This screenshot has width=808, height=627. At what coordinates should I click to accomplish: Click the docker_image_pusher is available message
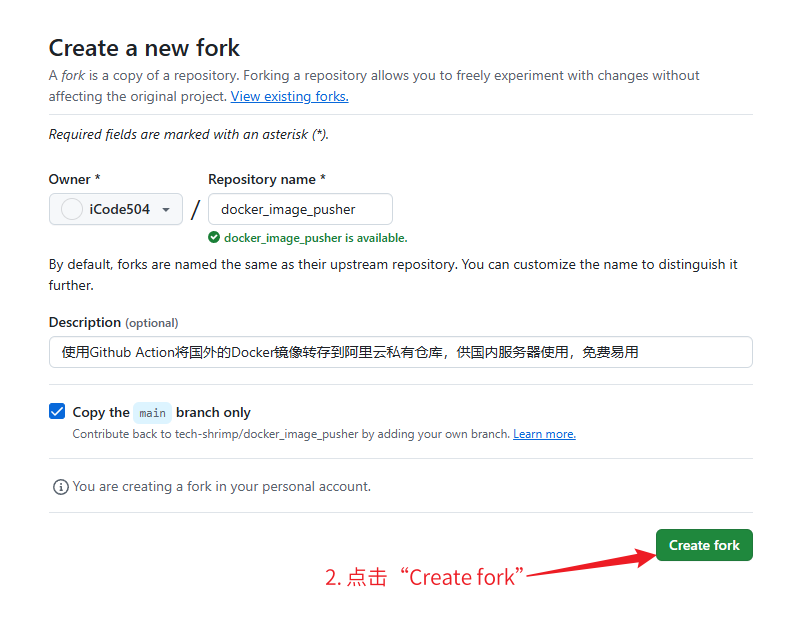tap(315, 238)
